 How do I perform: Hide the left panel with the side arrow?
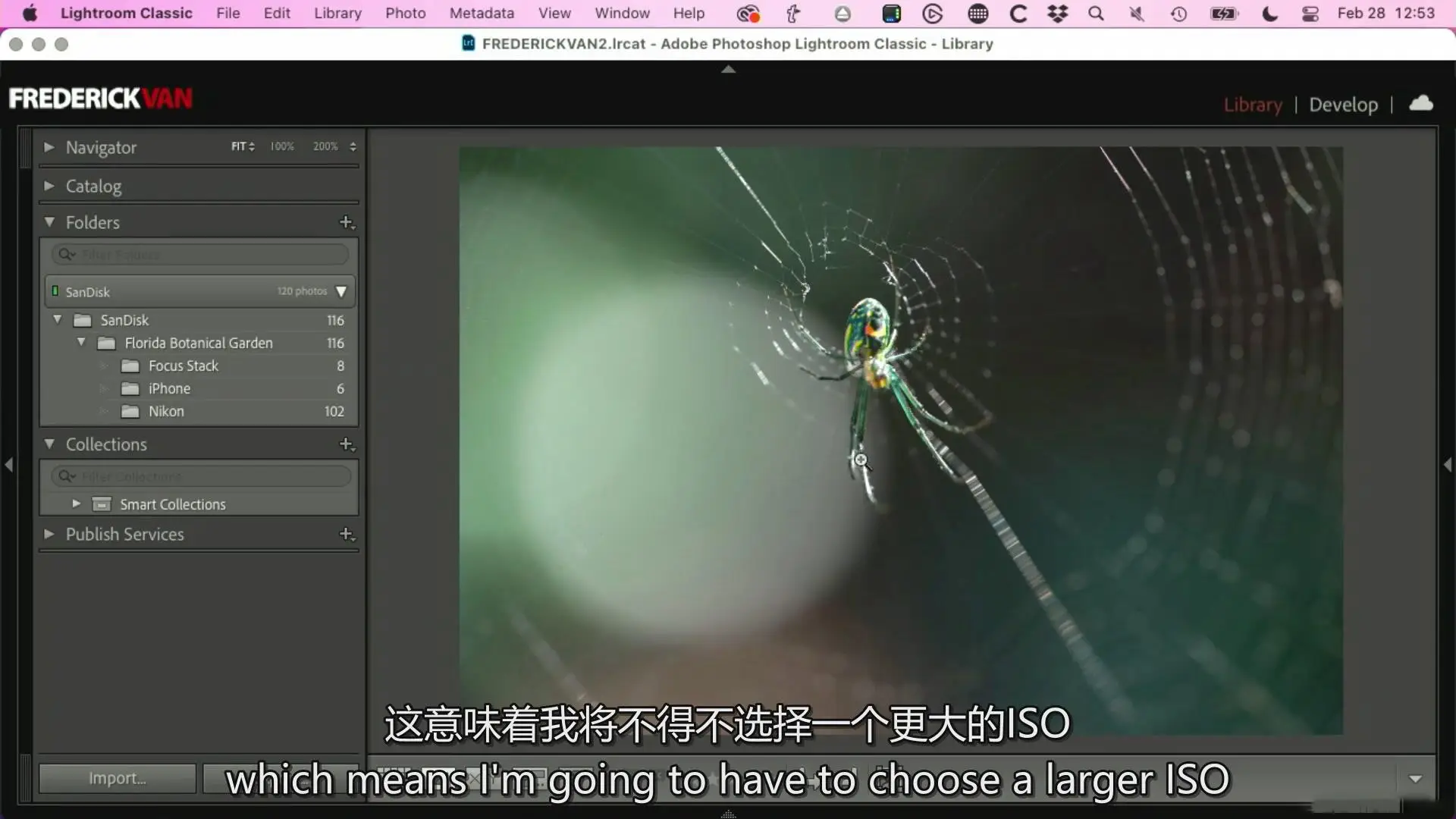[9, 464]
